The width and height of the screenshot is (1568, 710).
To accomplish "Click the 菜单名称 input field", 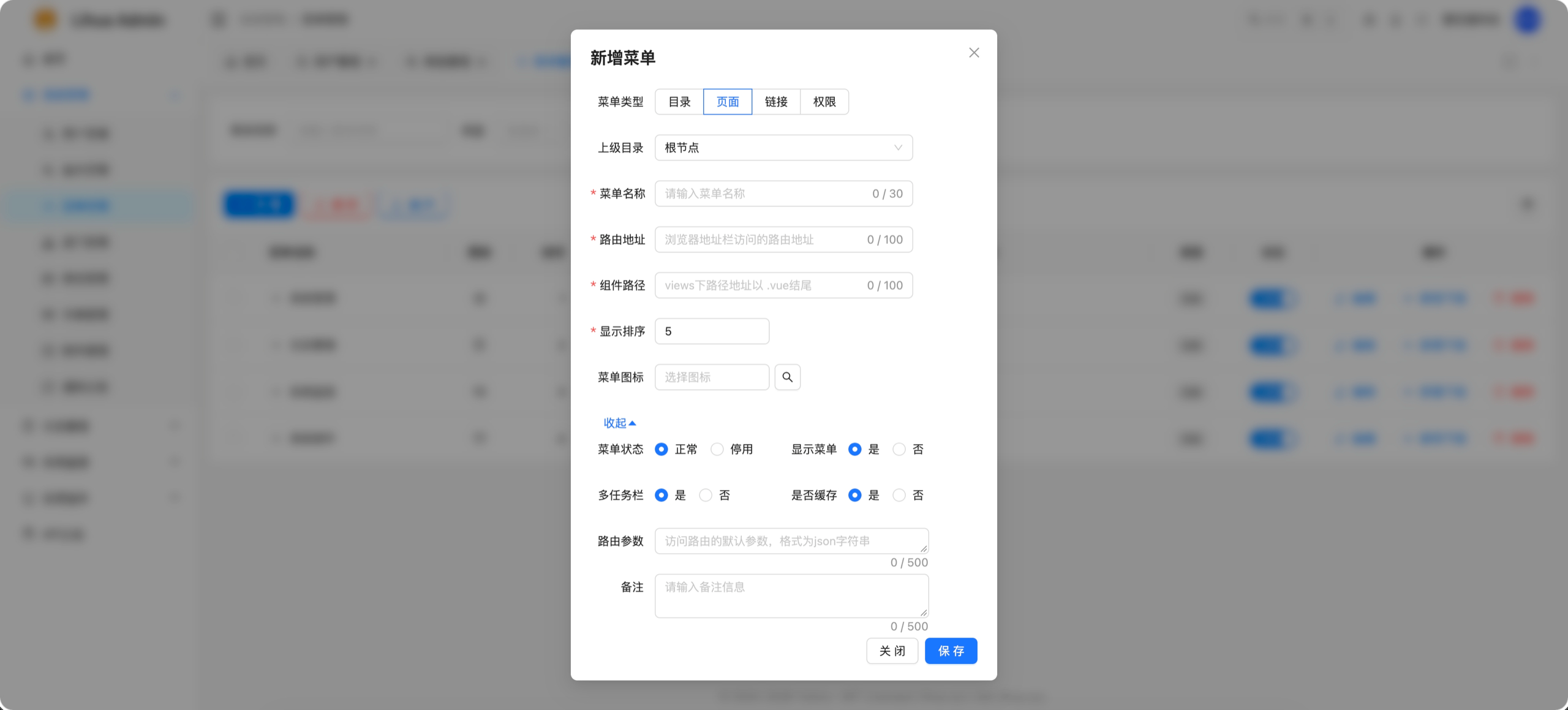I will click(784, 194).
